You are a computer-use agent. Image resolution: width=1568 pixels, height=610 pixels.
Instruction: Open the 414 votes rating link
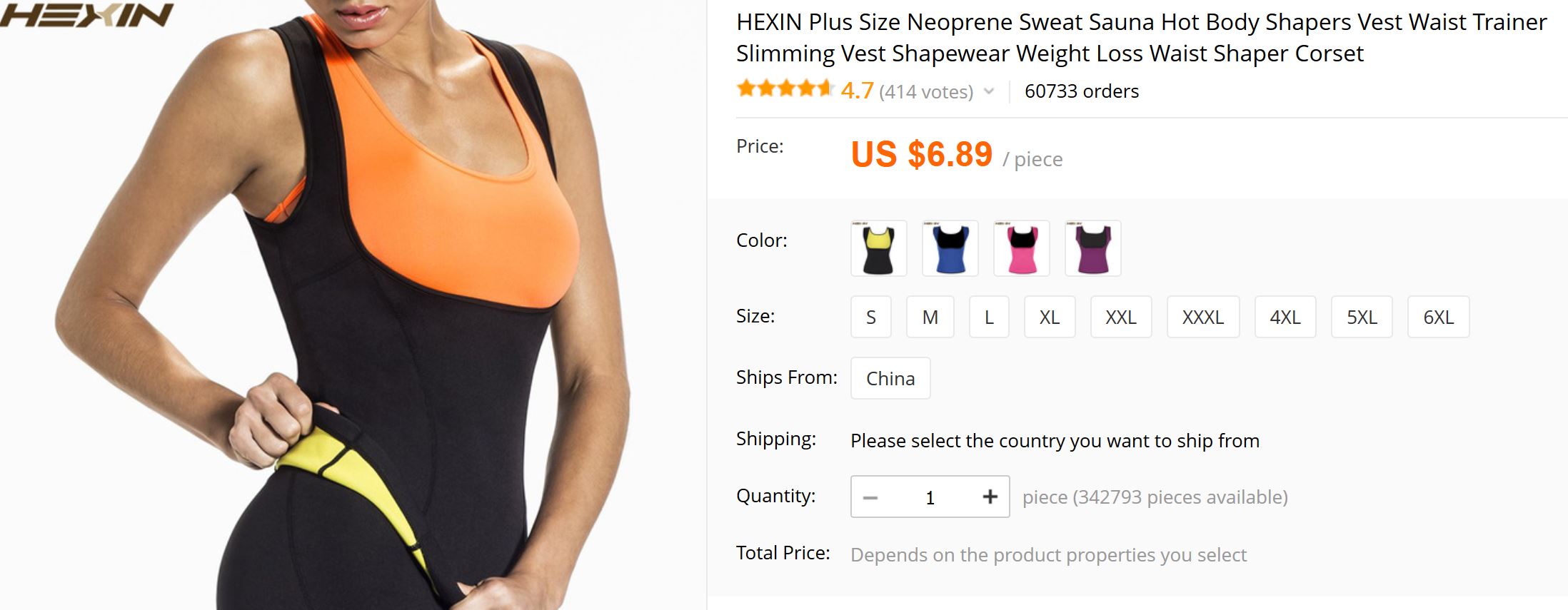[926, 92]
